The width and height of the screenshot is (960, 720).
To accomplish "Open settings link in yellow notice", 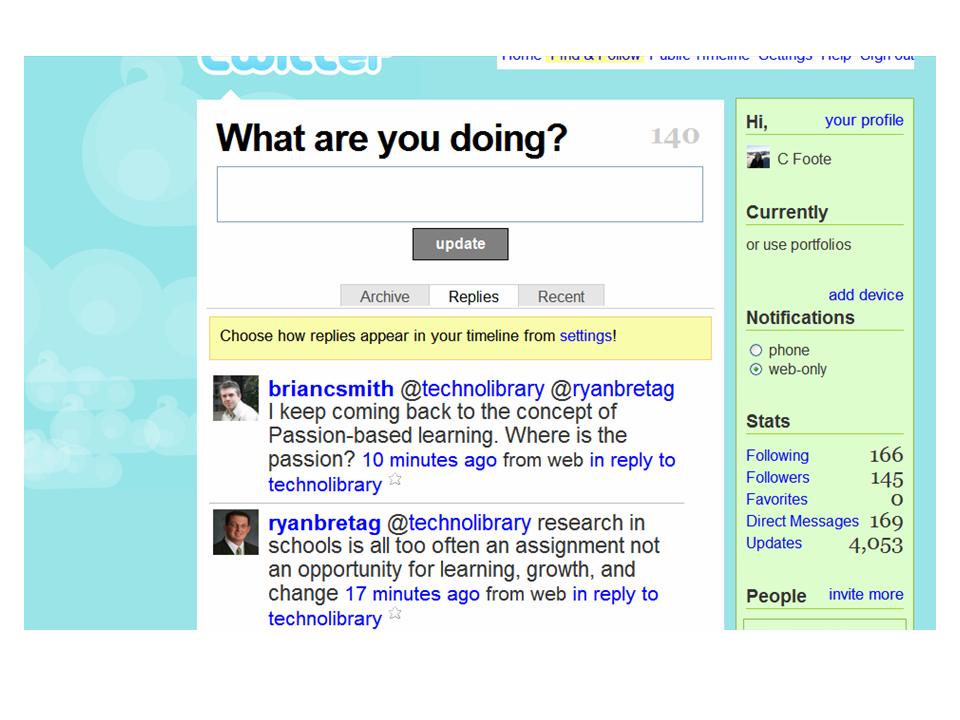I will point(585,336).
